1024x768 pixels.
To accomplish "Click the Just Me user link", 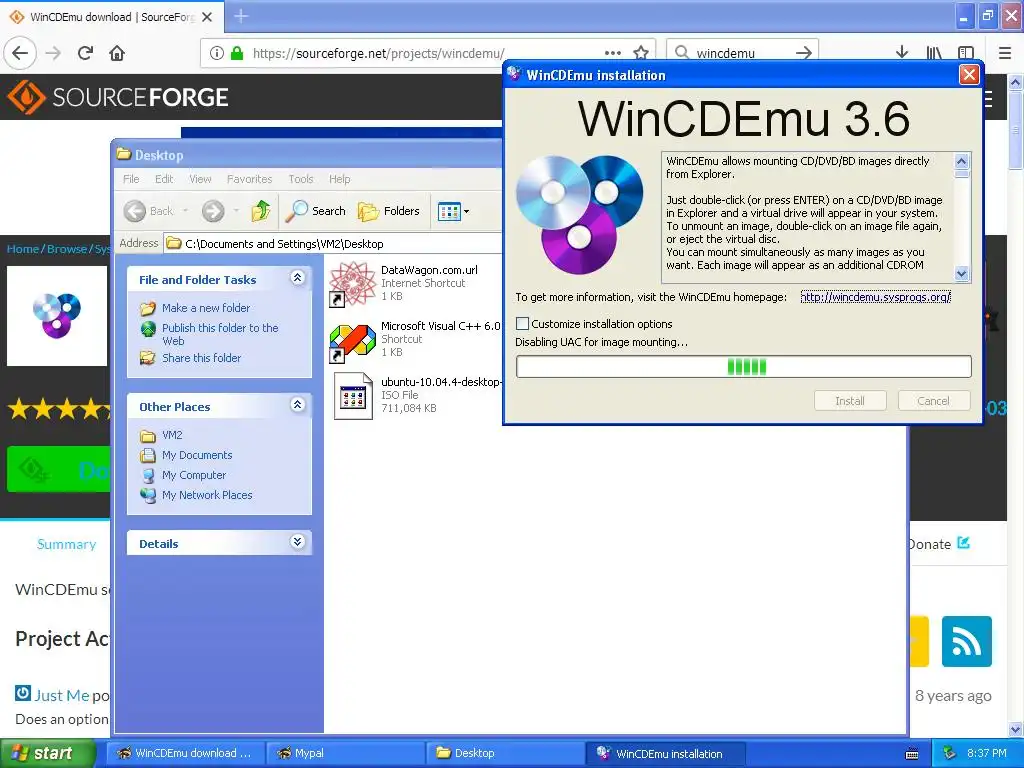I will click(61, 695).
